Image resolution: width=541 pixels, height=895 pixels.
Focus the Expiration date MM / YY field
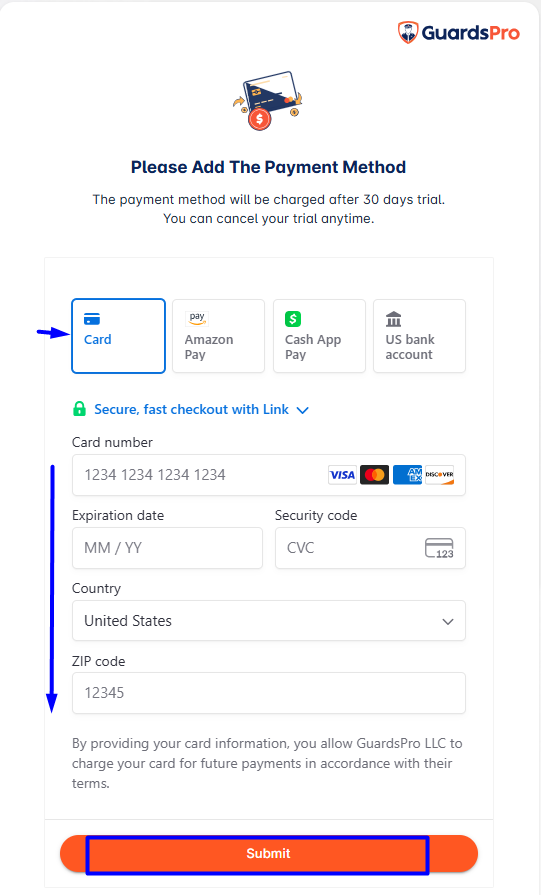167,548
